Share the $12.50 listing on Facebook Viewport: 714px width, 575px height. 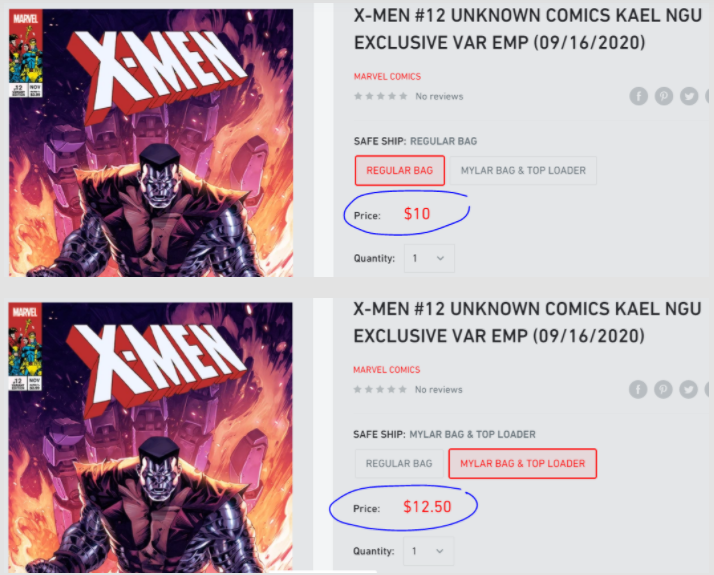[639, 389]
